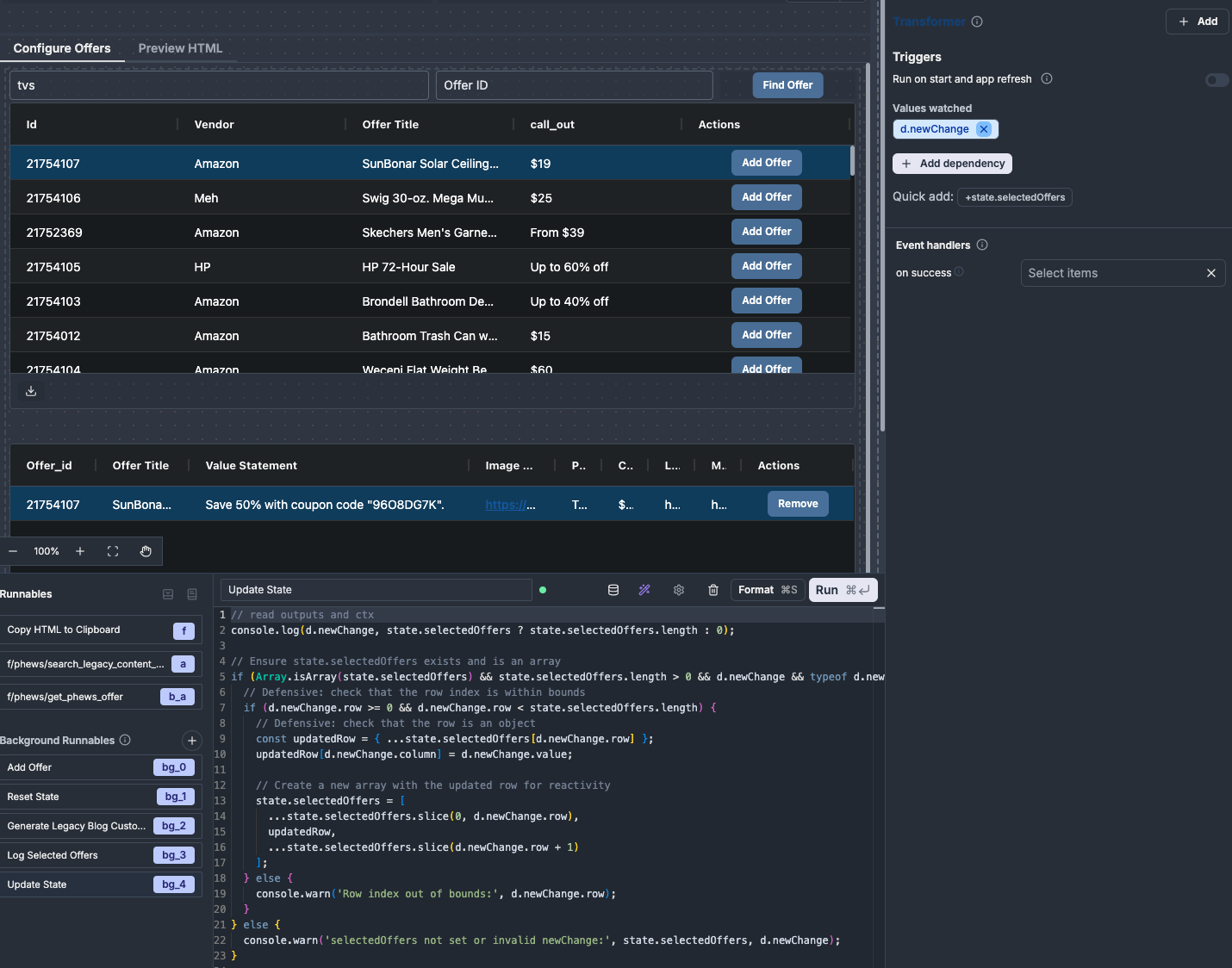
Task: Remove selected offer 21754107
Action: (798, 504)
